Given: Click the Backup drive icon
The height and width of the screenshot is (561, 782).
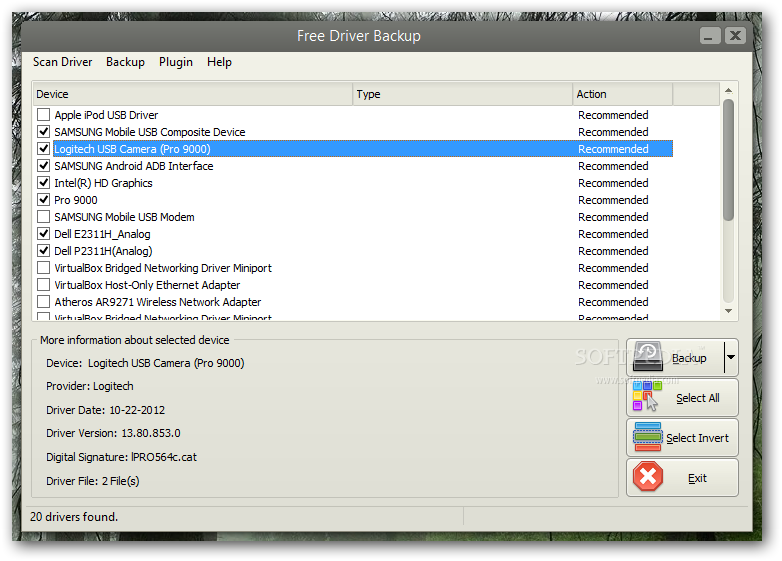Looking at the screenshot, I should click(647, 357).
